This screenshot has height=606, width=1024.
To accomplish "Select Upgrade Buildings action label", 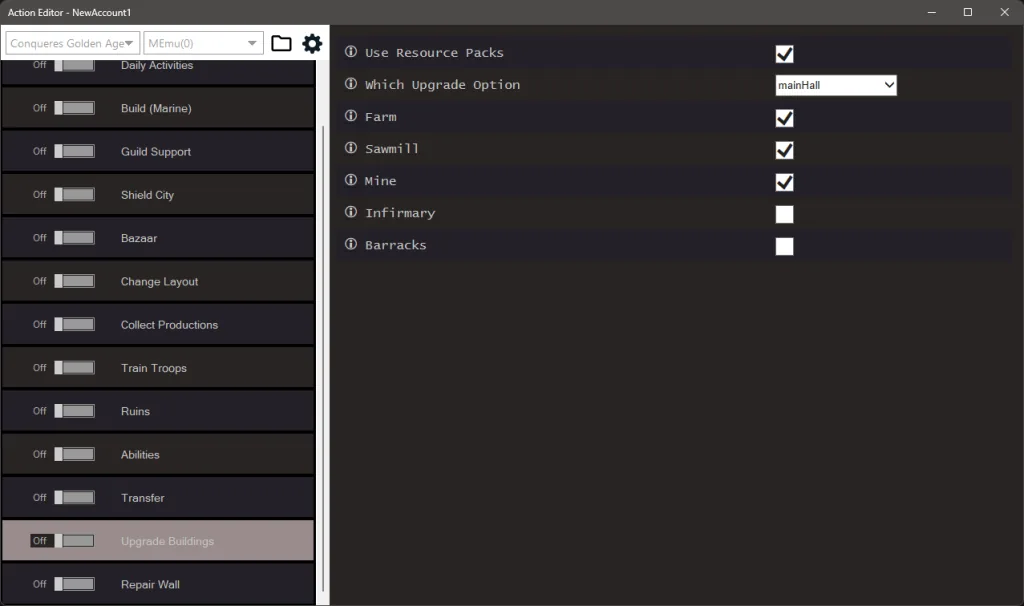I will click(x=167, y=541).
